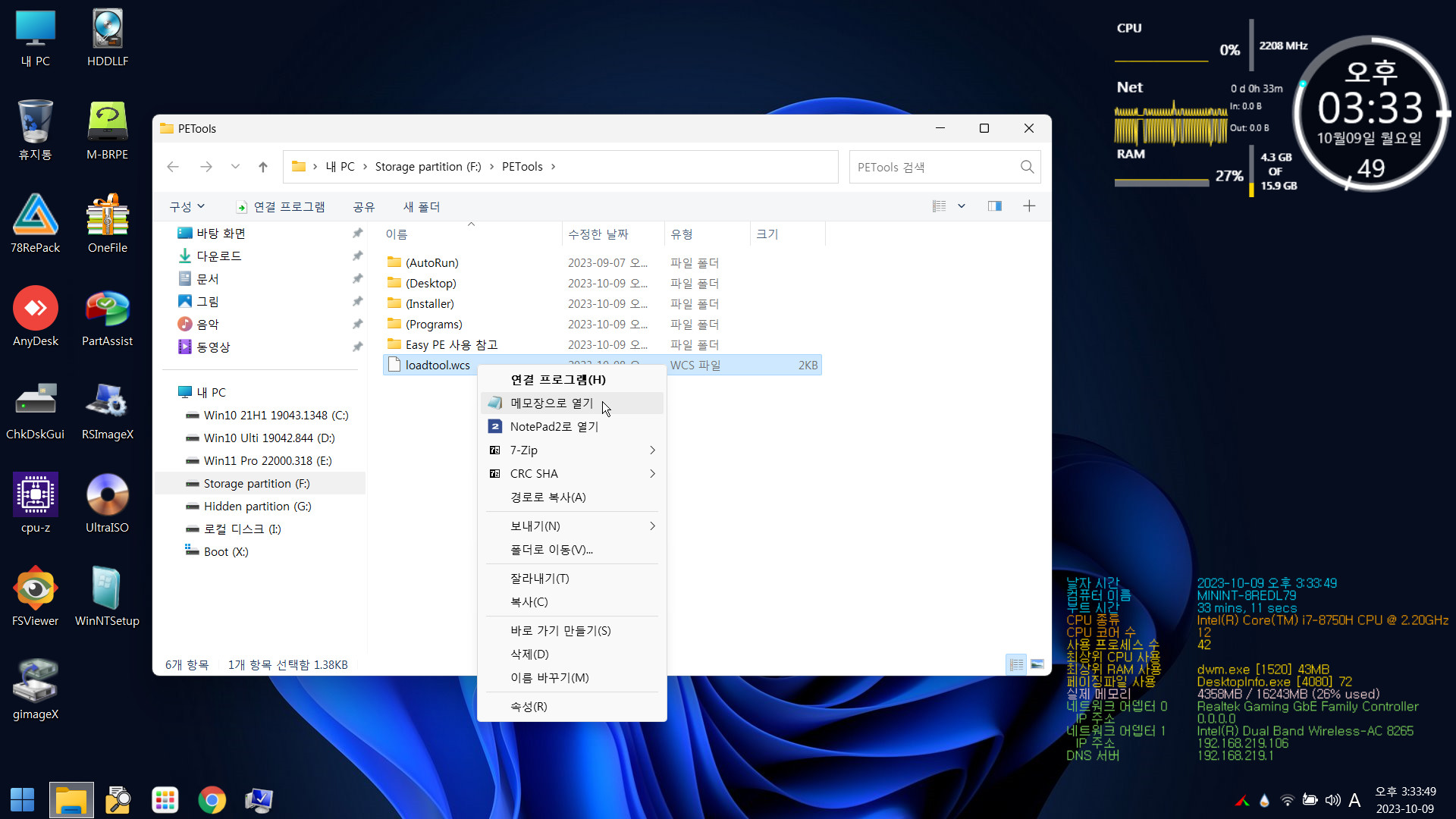
Task: Select the M-BRPE desktop icon
Action: (x=108, y=131)
